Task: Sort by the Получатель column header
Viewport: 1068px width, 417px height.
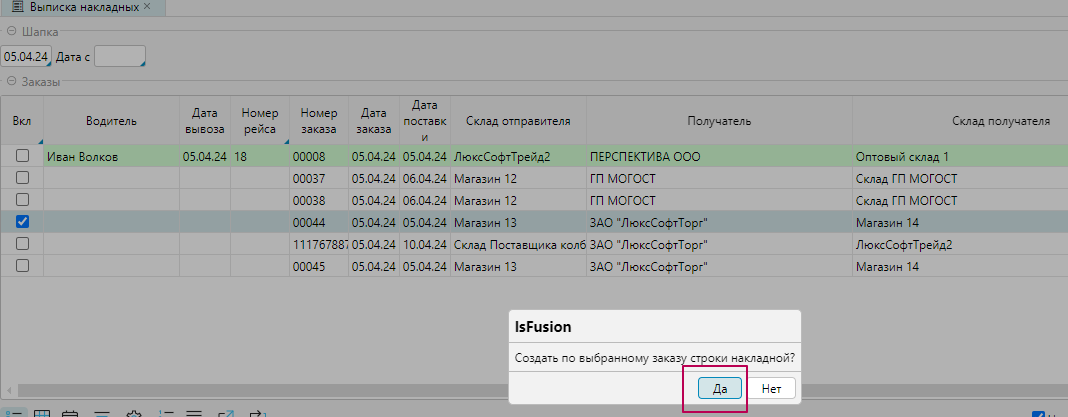Action: click(x=718, y=122)
